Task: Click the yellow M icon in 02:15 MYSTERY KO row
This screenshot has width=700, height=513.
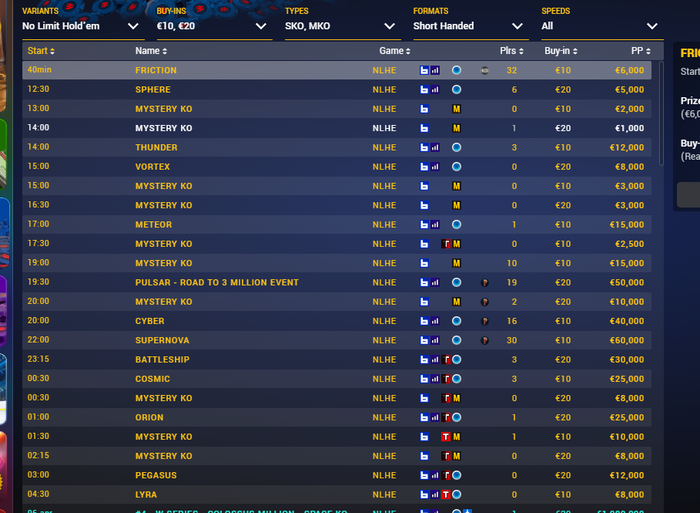Action: coord(456,456)
